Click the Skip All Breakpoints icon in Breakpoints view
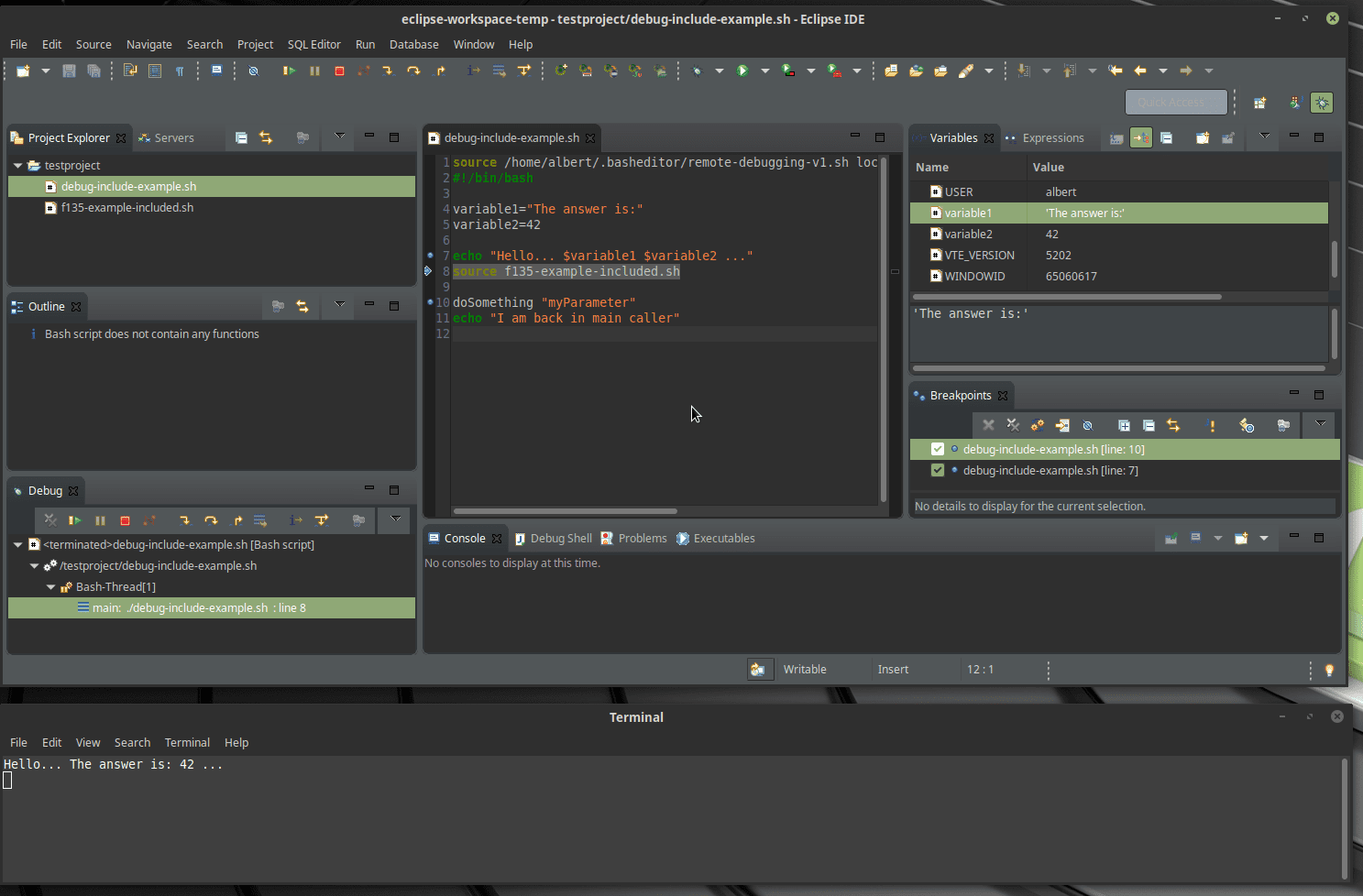1363x896 pixels. click(x=1087, y=425)
